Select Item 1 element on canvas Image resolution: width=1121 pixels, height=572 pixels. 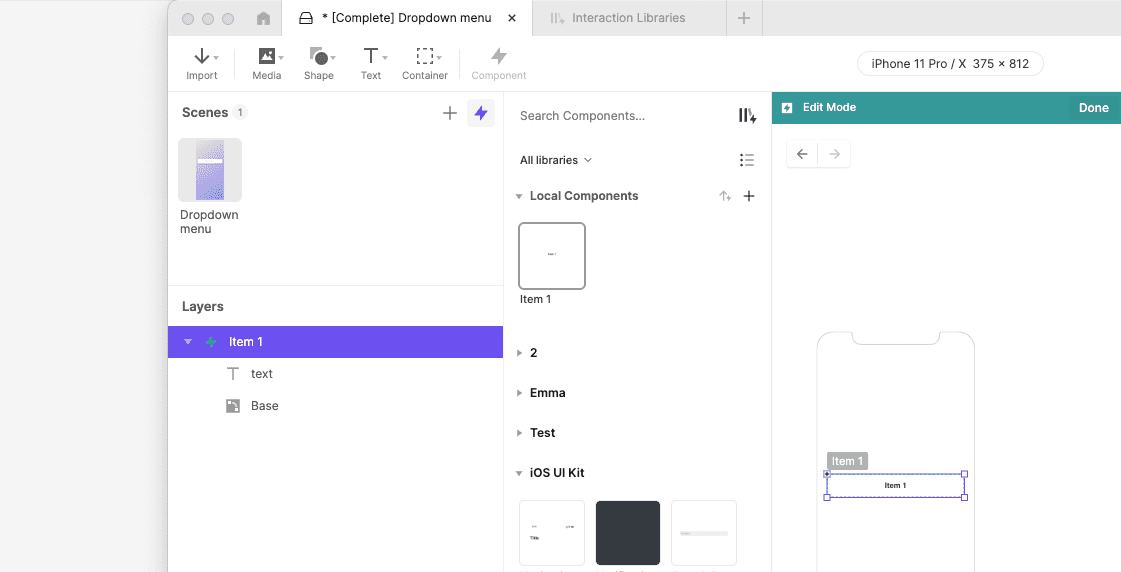[896, 485]
